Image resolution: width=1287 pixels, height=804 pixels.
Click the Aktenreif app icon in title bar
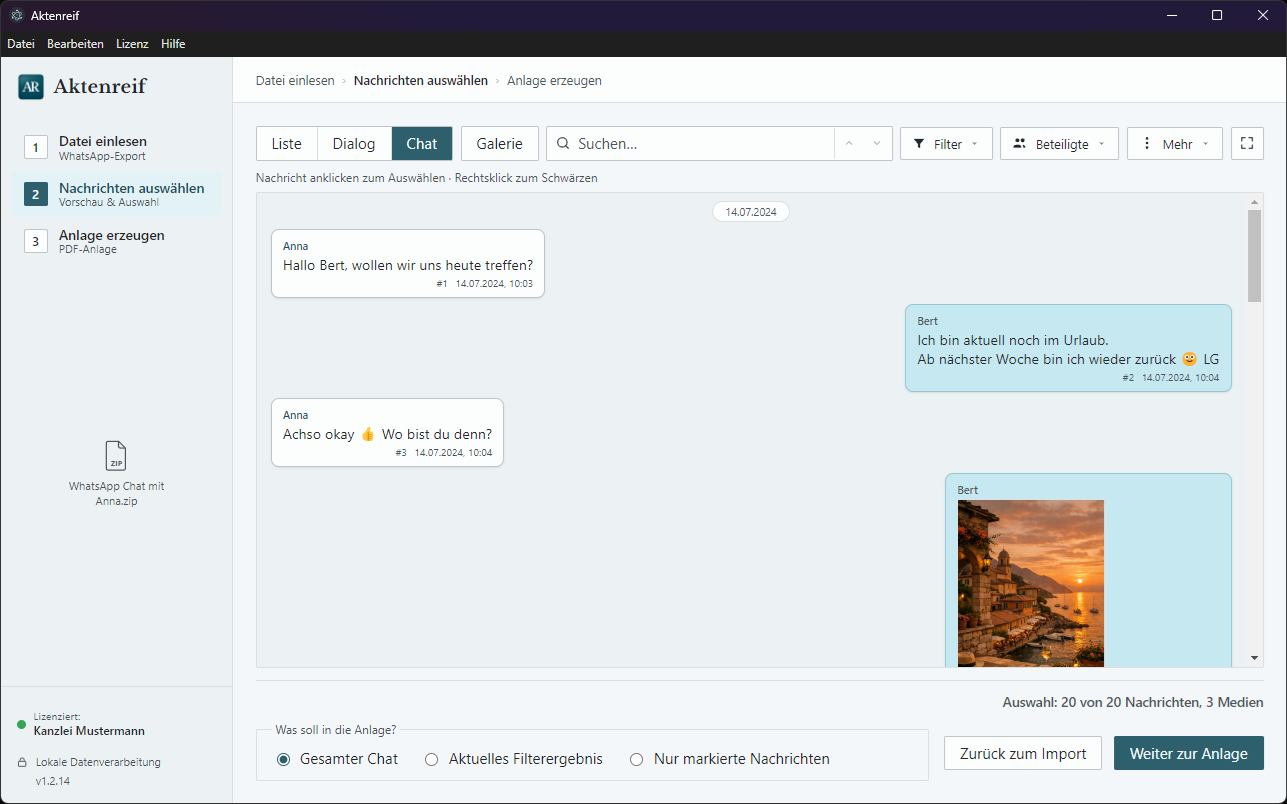(x=16, y=15)
